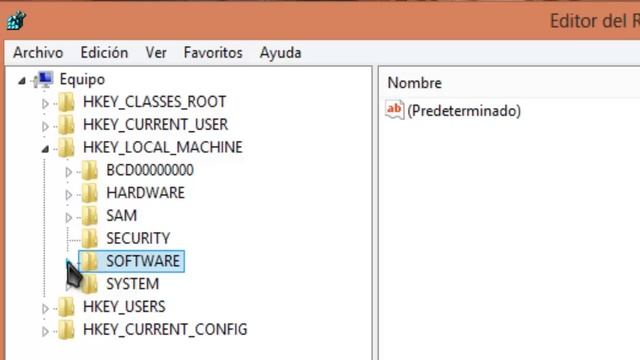Select the HARDWARE key label
Image resolution: width=640 pixels, height=360 pixels.
pyautogui.click(x=145, y=193)
